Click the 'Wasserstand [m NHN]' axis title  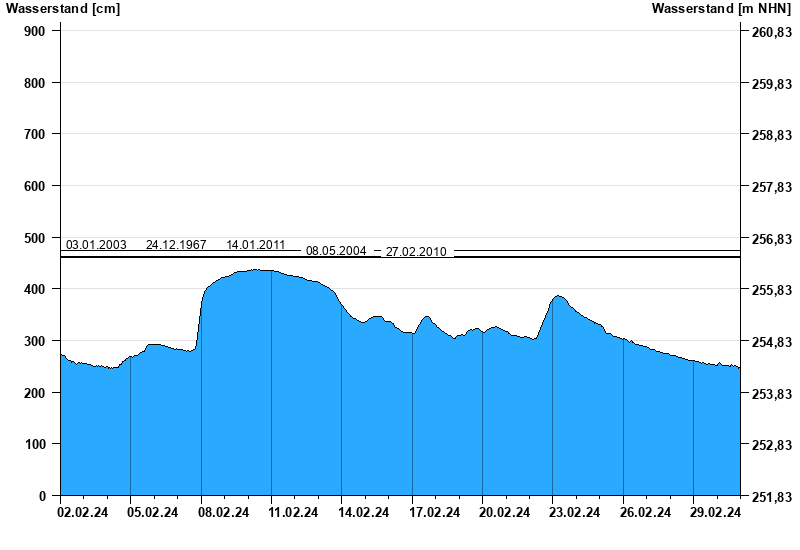point(721,9)
